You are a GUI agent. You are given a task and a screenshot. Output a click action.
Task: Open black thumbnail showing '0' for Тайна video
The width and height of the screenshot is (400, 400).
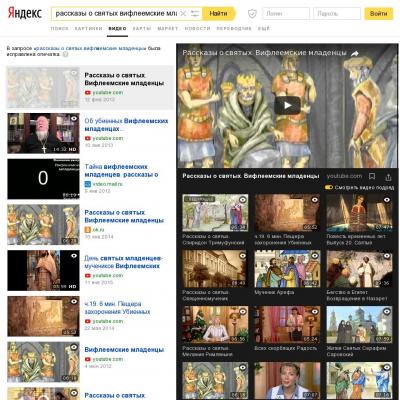(x=43, y=179)
